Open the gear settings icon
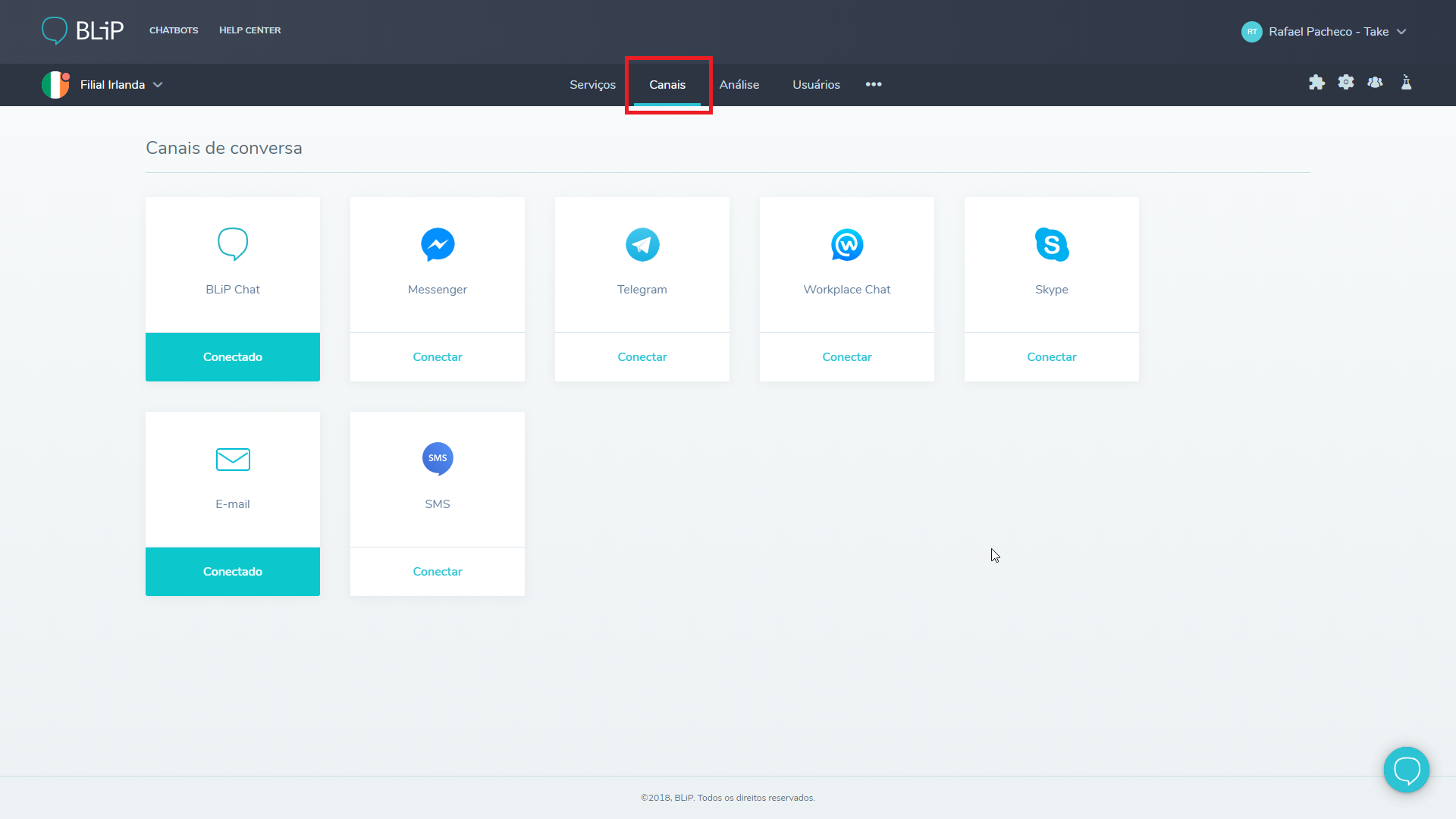 coord(1346,83)
